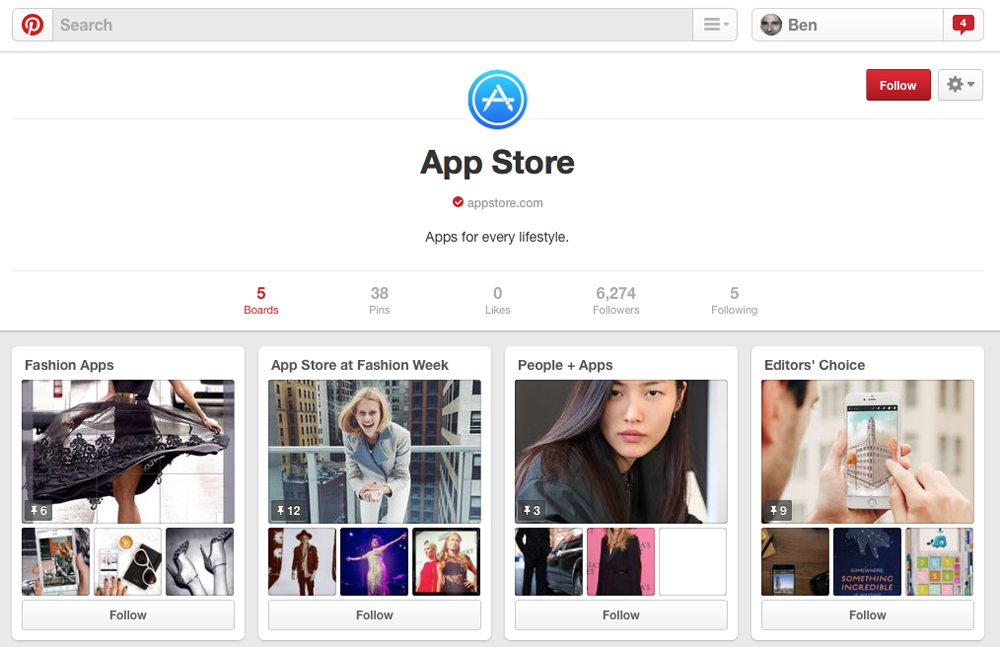The height and width of the screenshot is (647, 1000).
Task: Select the Followers tab
Action: pos(615,300)
